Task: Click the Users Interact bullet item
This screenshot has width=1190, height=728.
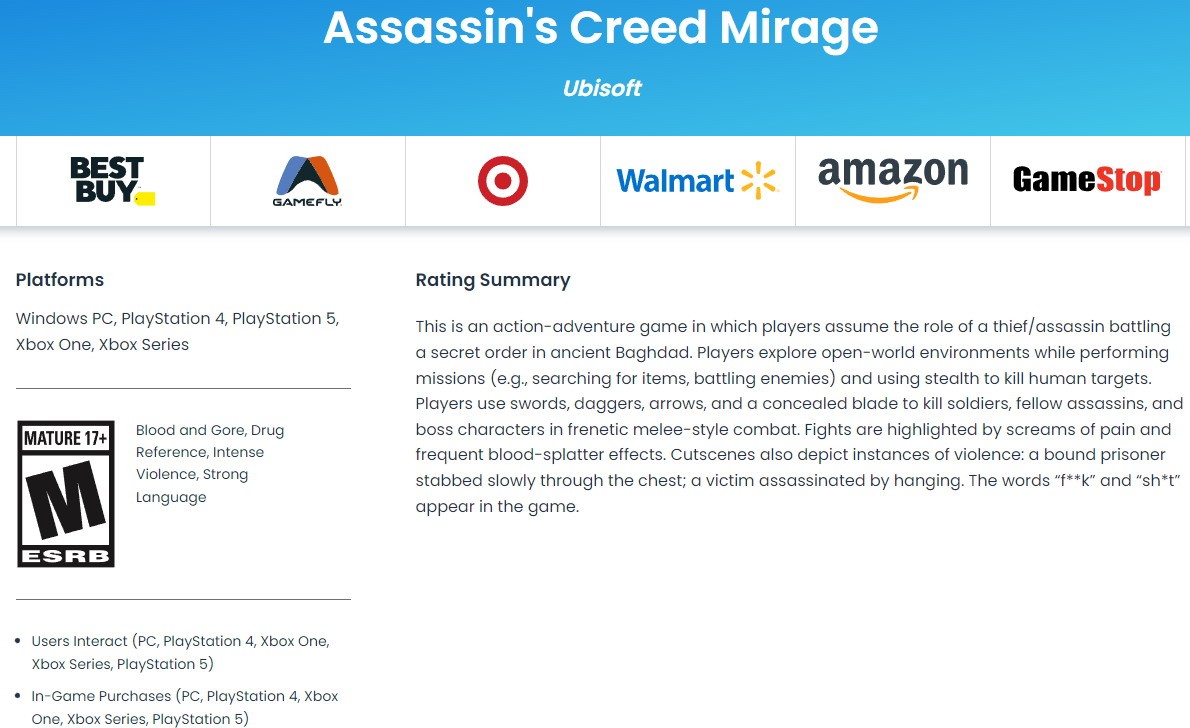Action: coord(181,652)
